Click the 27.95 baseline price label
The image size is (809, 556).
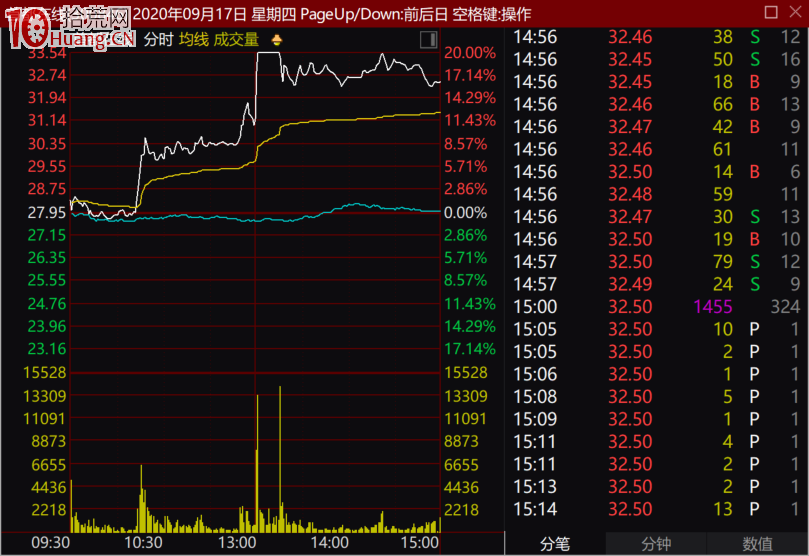point(46,212)
